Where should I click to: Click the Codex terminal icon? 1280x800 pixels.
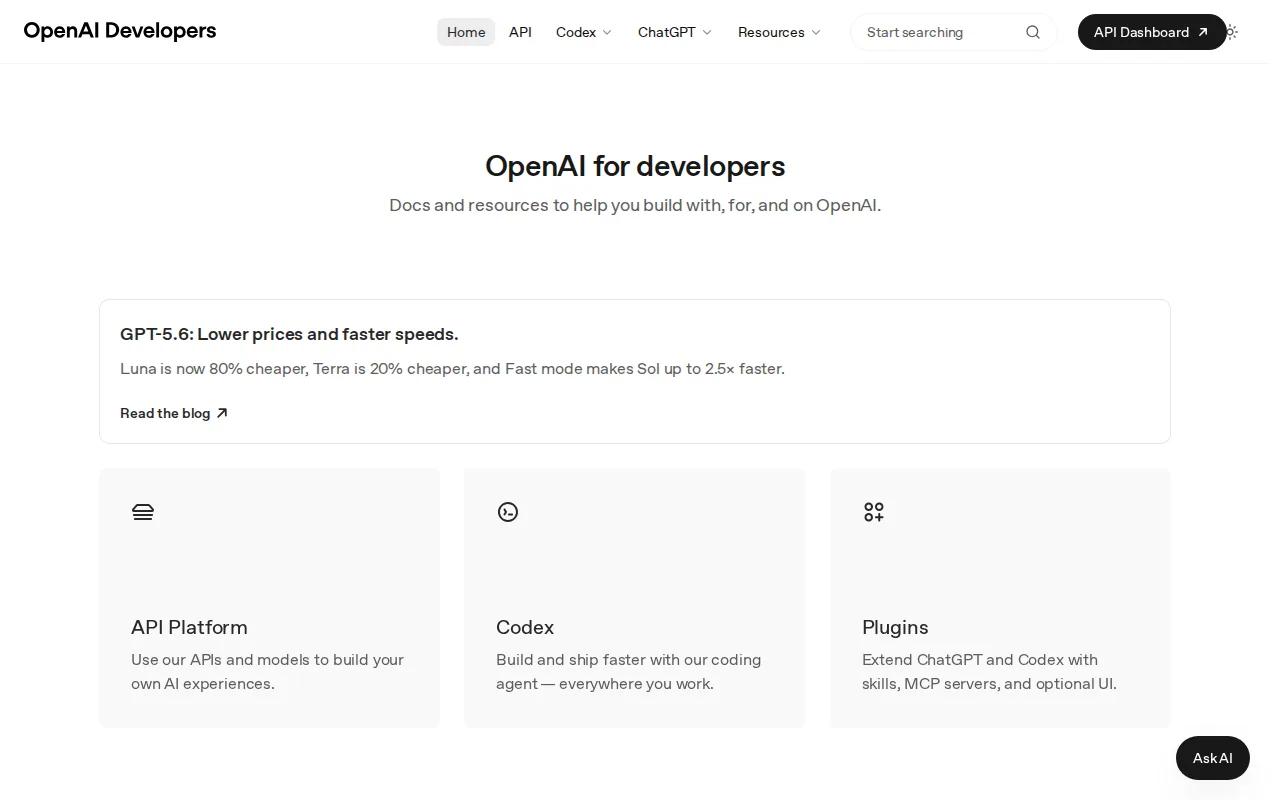click(x=508, y=512)
